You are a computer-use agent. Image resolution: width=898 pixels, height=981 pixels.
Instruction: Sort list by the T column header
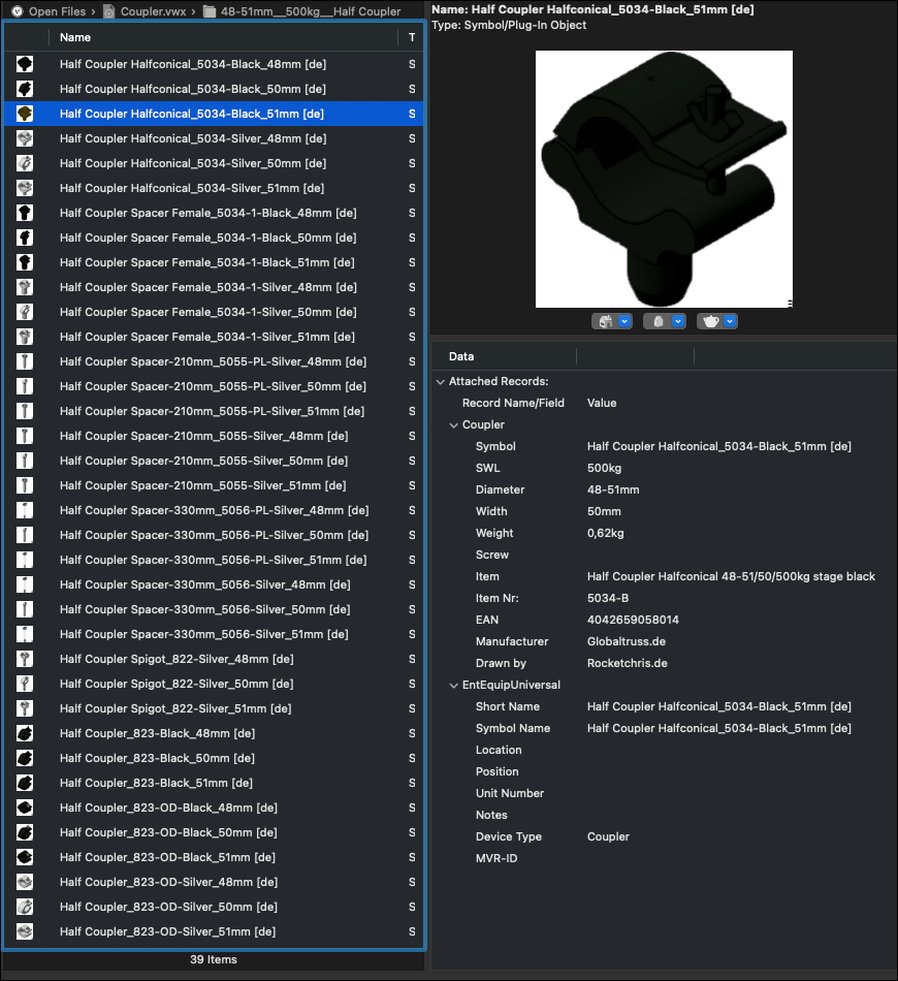412,38
